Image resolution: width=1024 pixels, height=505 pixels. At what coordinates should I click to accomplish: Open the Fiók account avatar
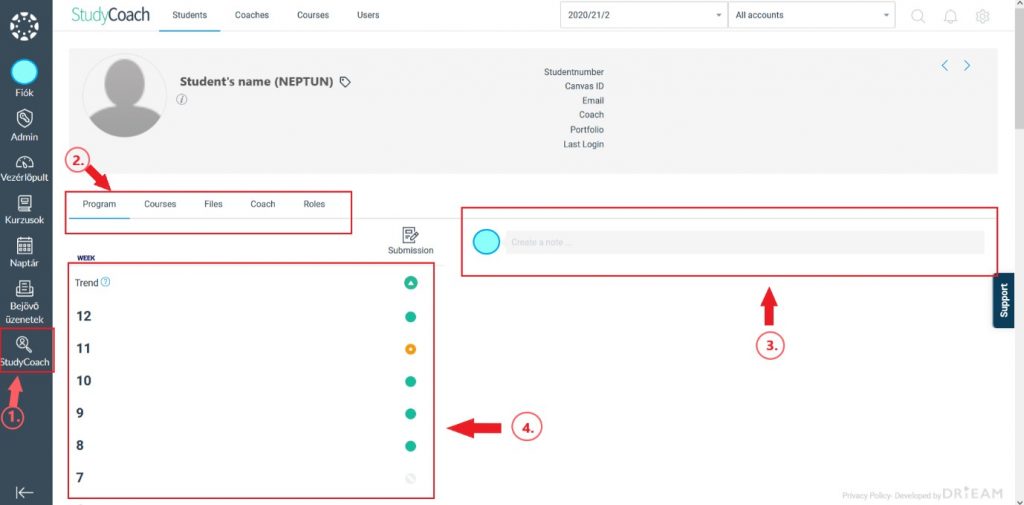pyautogui.click(x=25, y=72)
